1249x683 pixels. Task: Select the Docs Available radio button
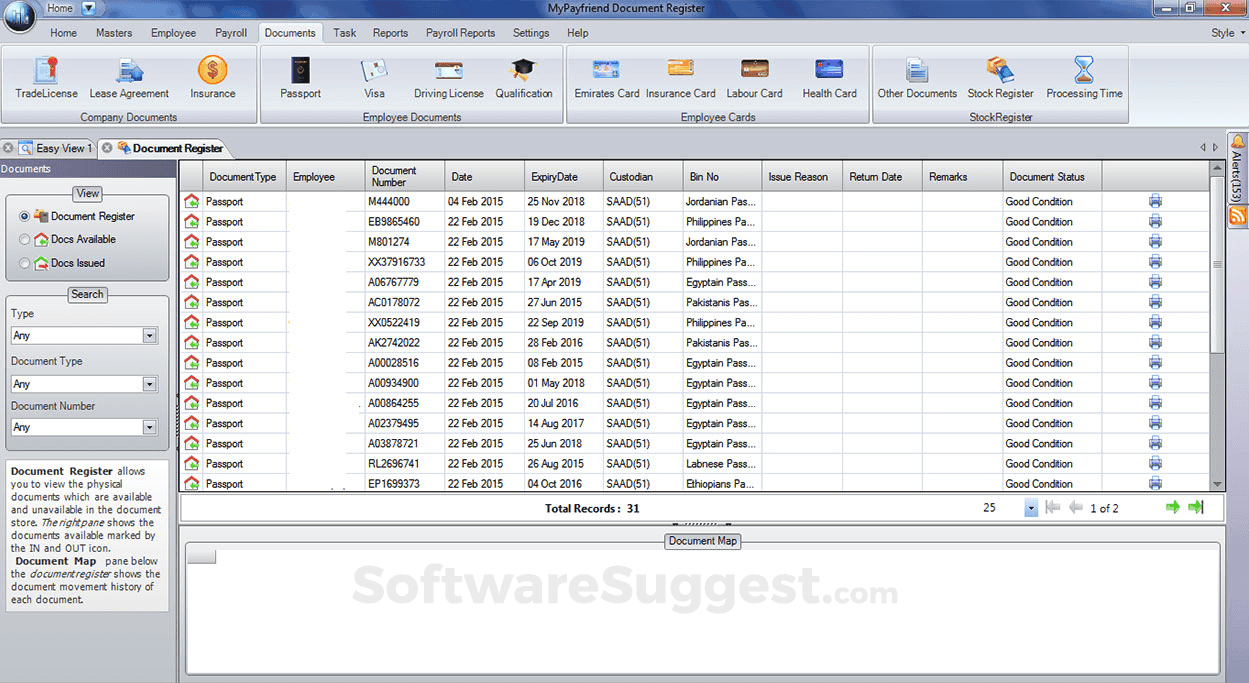tap(25, 239)
